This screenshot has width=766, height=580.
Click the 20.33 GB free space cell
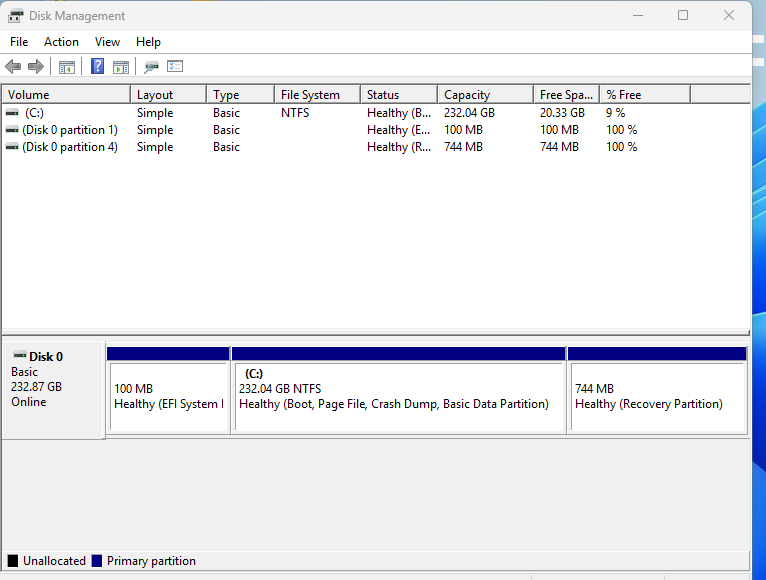562,113
